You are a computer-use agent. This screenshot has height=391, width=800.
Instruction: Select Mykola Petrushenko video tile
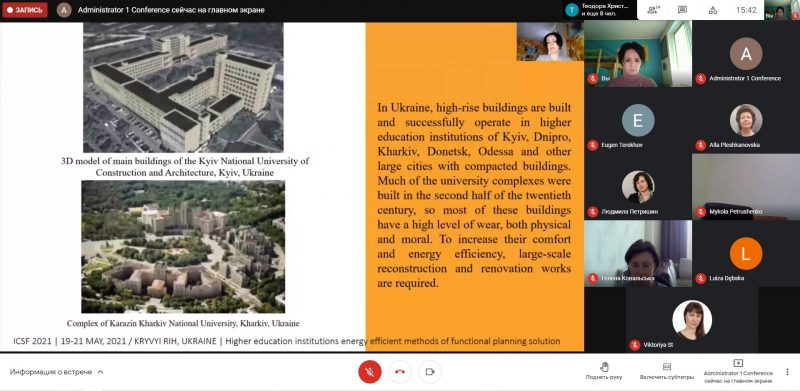746,187
